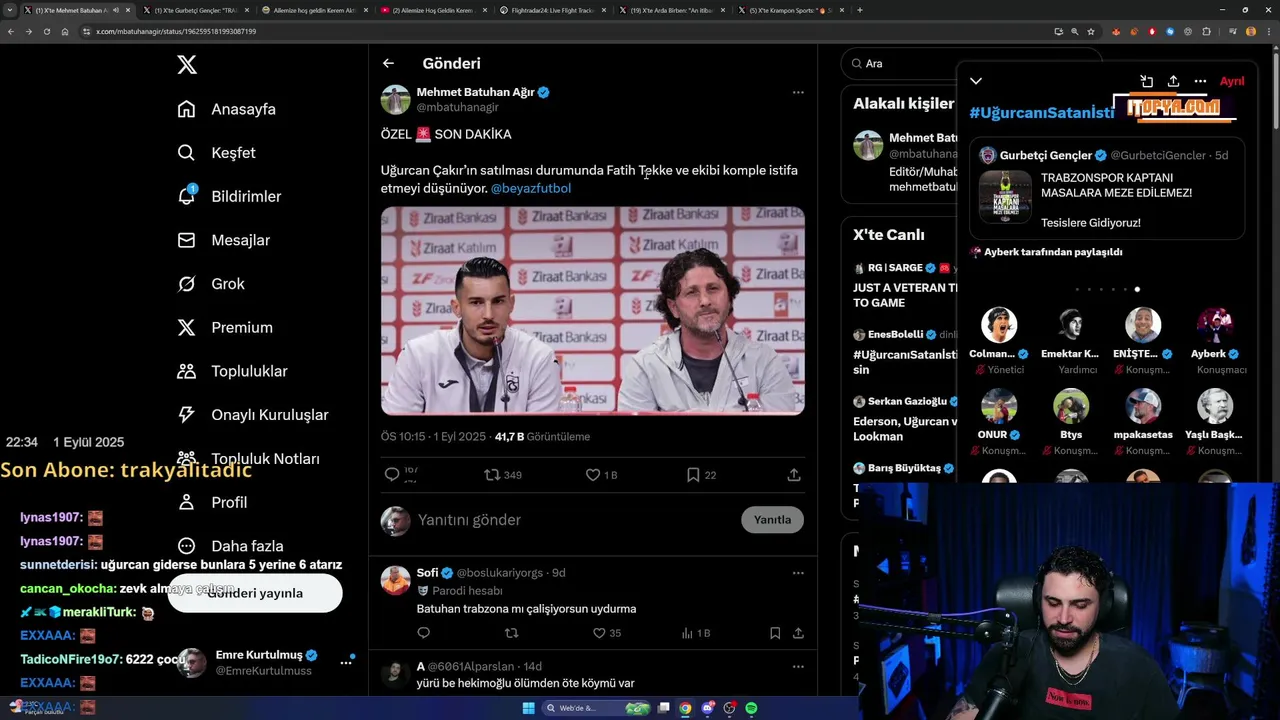Viewport: 1280px width, 720px height.
Task: View analytics of Sofi's comment
Action: [695, 633]
